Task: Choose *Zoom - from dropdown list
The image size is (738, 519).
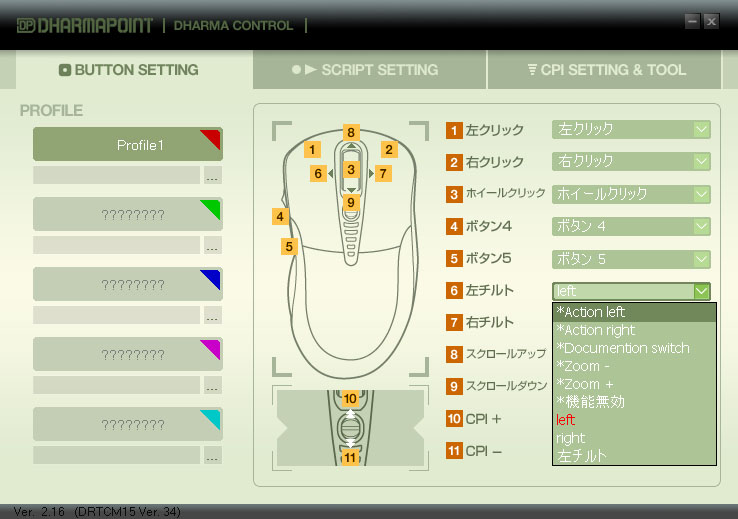Action: [634, 366]
